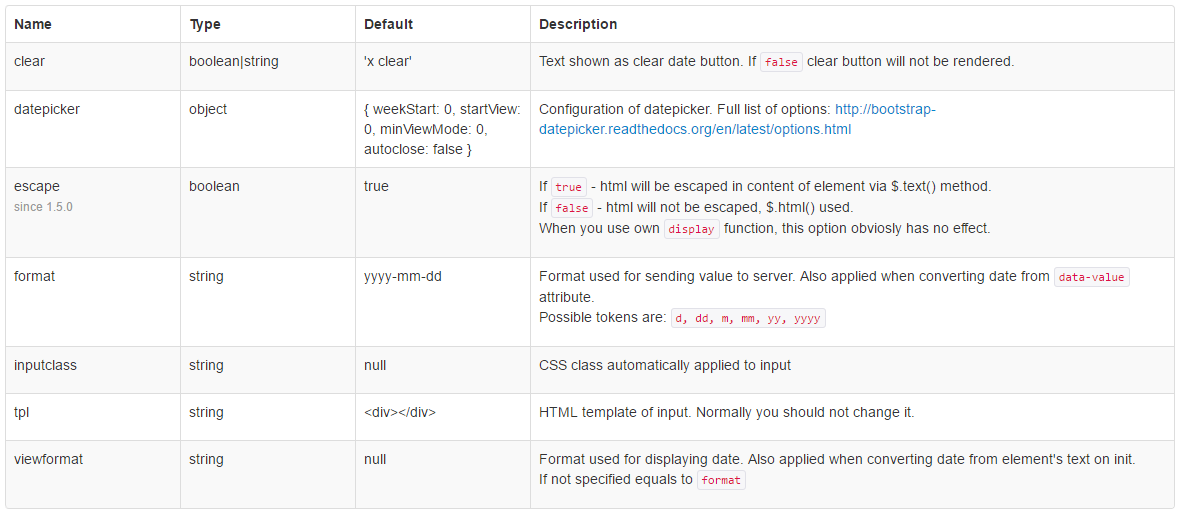The image size is (1180, 513).
Task: Click the 'format' code tag in viewformat description
Action: (x=721, y=481)
